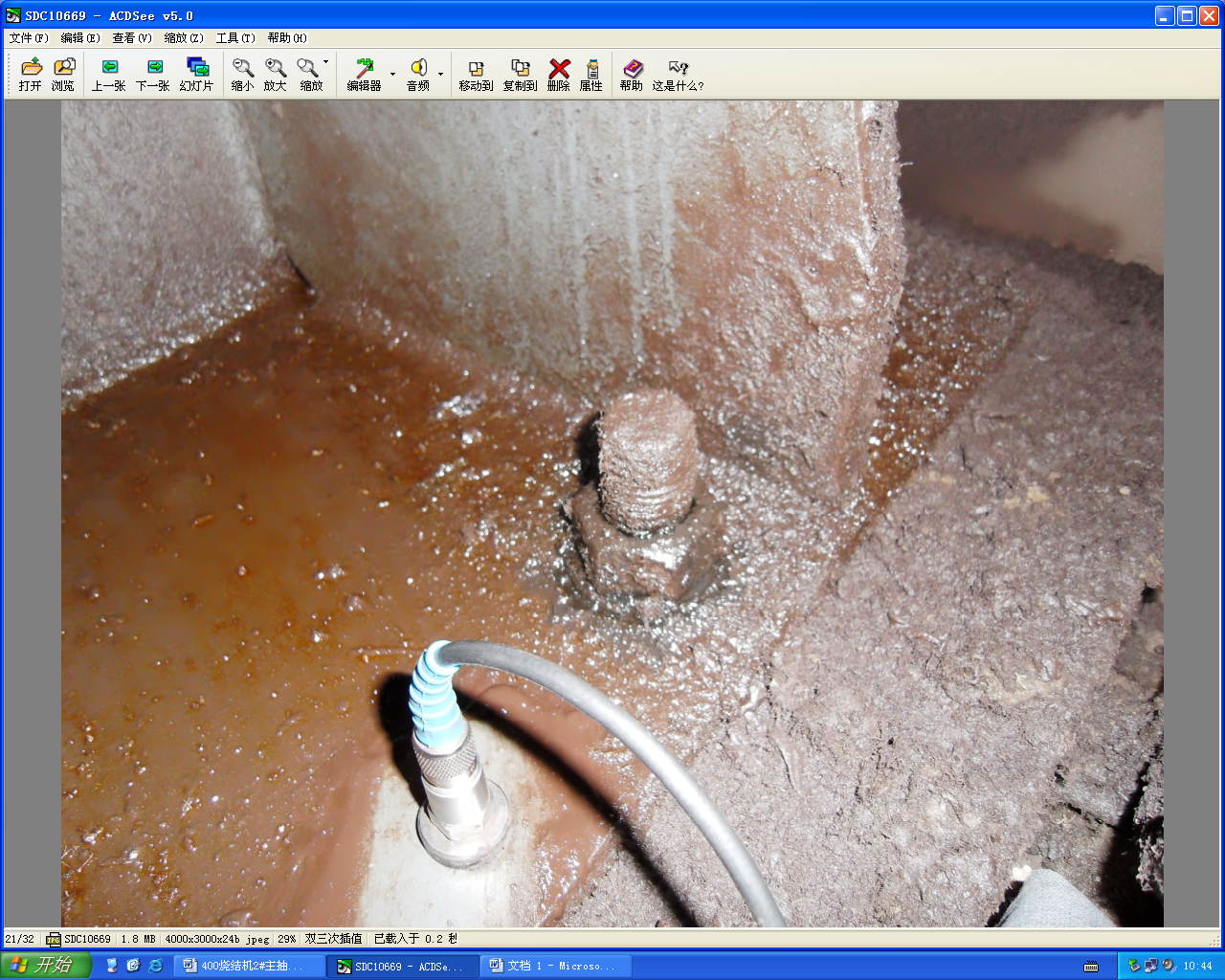Click the 29% zoom level in status bar

286,939
